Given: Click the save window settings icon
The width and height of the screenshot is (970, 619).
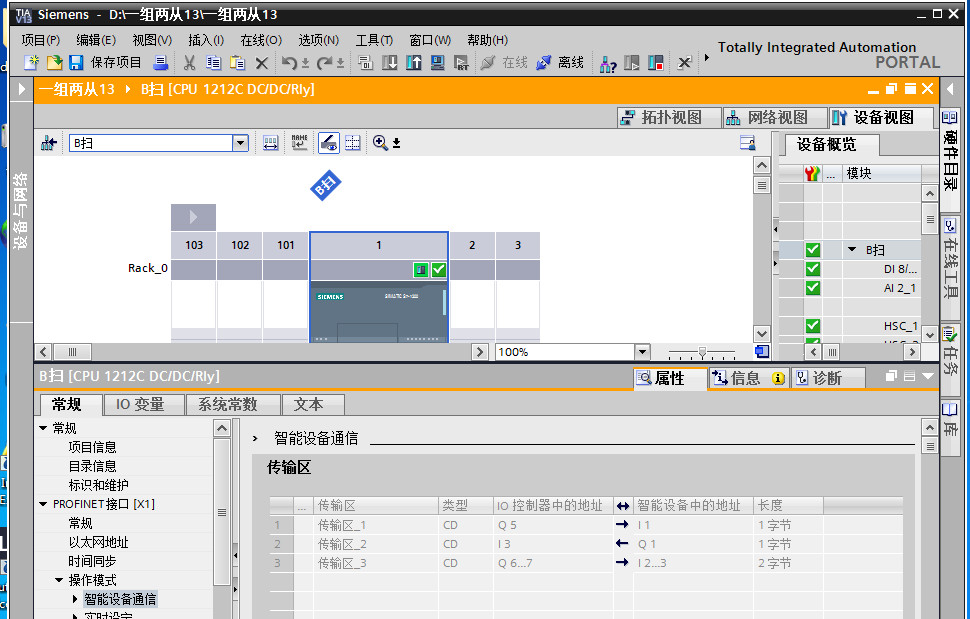Looking at the screenshot, I should (748, 143).
